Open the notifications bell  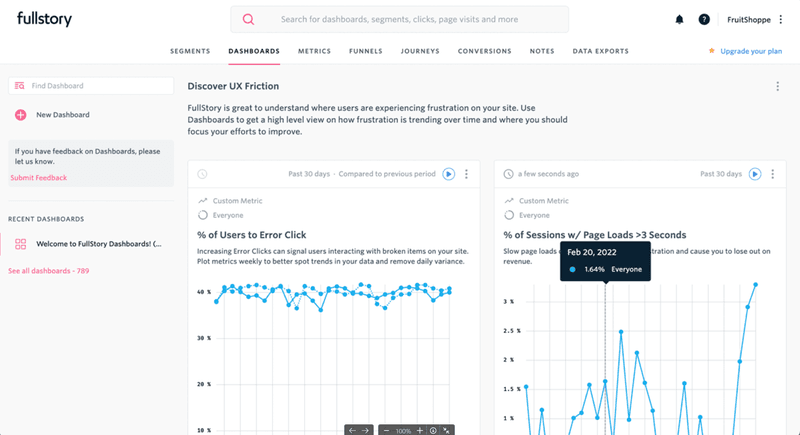679,19
